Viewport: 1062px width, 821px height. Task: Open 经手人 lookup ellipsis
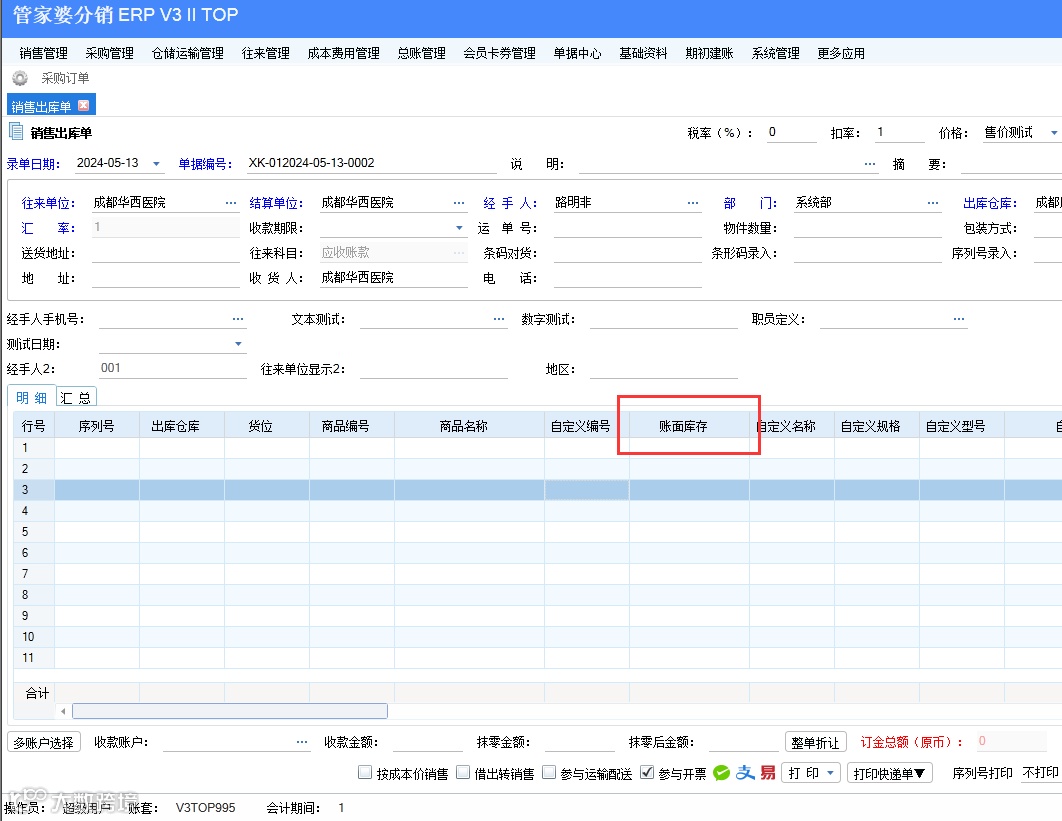click(x=693, y=203)
